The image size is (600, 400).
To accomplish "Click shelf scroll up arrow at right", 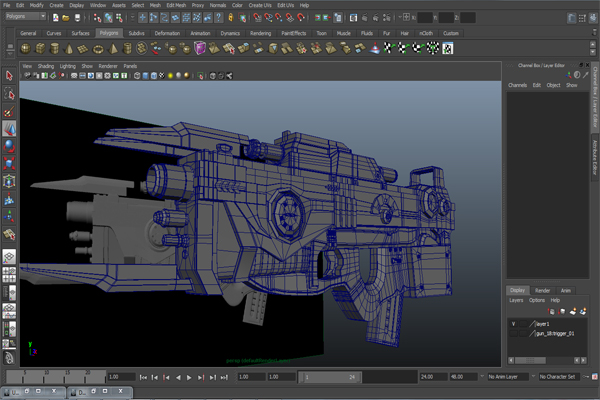I will tap(593, 44).
